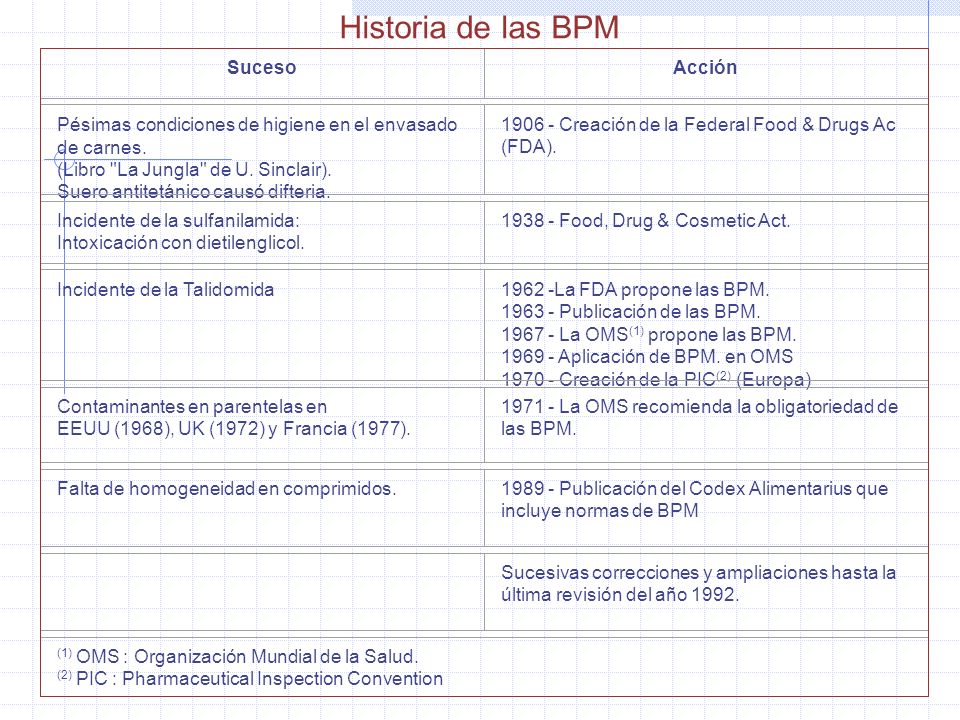Viewport: 960px width, 720px height.
Task: Click 'Falta de homogeneidad en comprimidos.'
Action: tap(227, 489)
